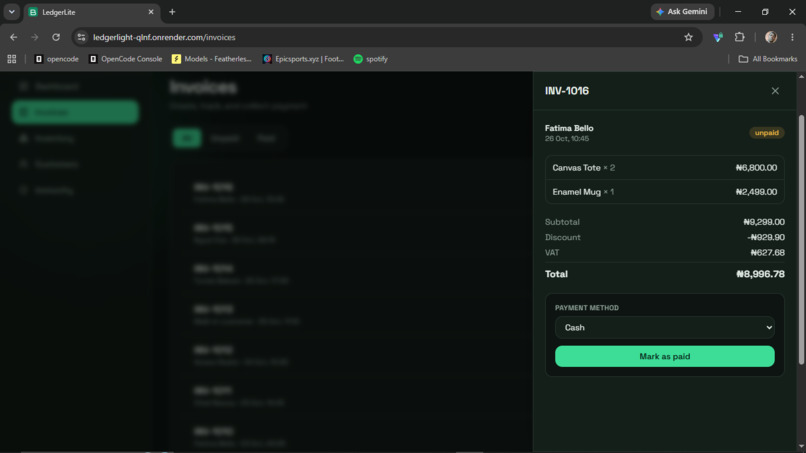Image resolution: width=806 pixels, height=453 pixels.
Task: Open the Extensions puzzle icon
Action: [x=739, y=37]
